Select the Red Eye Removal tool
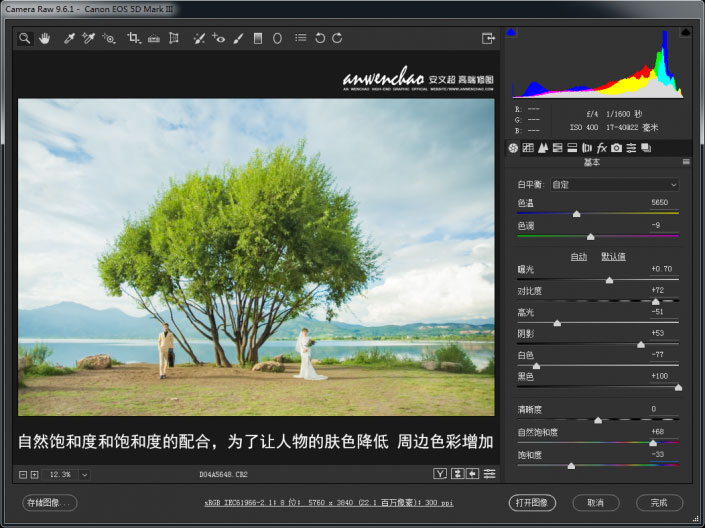 point(219,39)
